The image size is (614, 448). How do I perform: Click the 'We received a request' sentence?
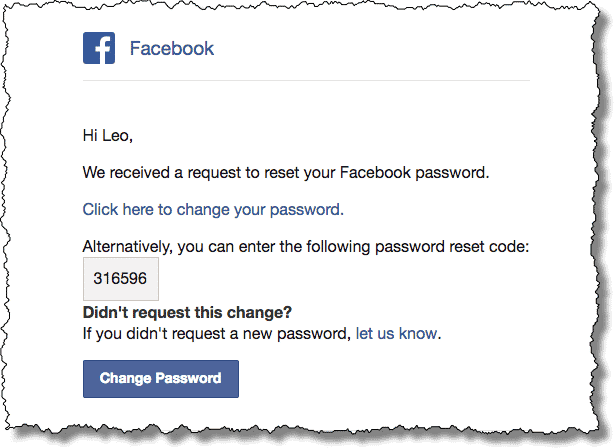coord(285,172)
